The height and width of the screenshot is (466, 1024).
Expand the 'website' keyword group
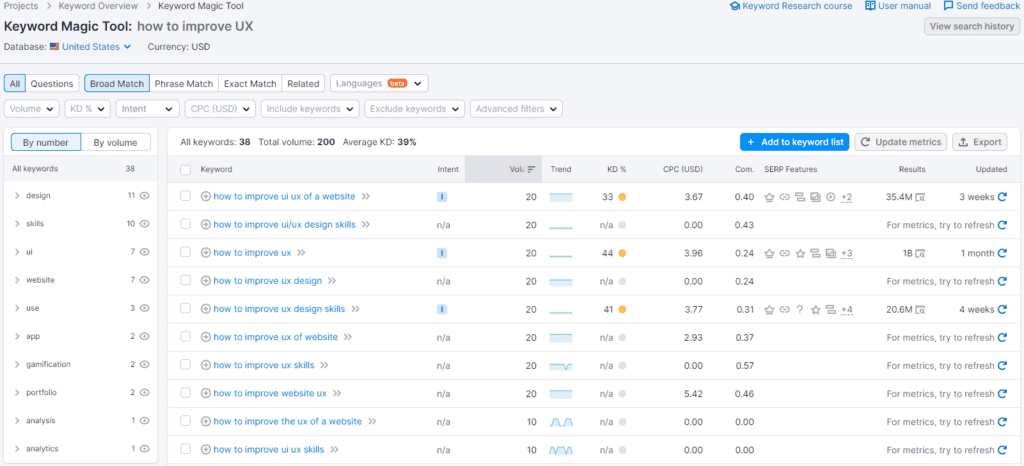(17, 280)
